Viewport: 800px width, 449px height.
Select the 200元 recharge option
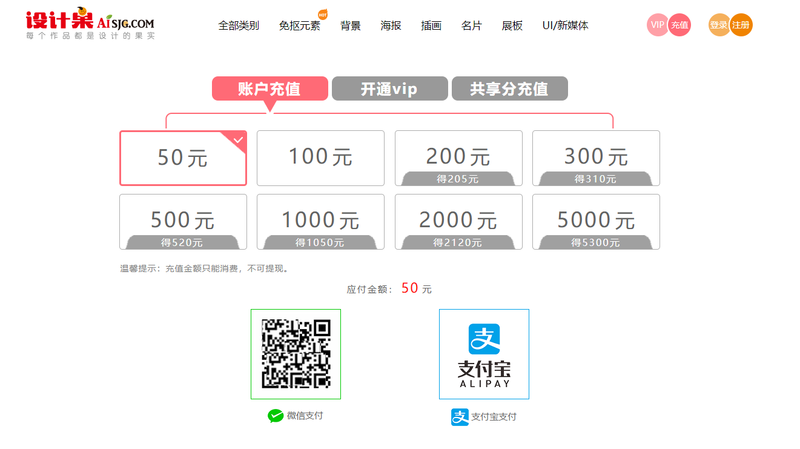[x=459, y=158]
